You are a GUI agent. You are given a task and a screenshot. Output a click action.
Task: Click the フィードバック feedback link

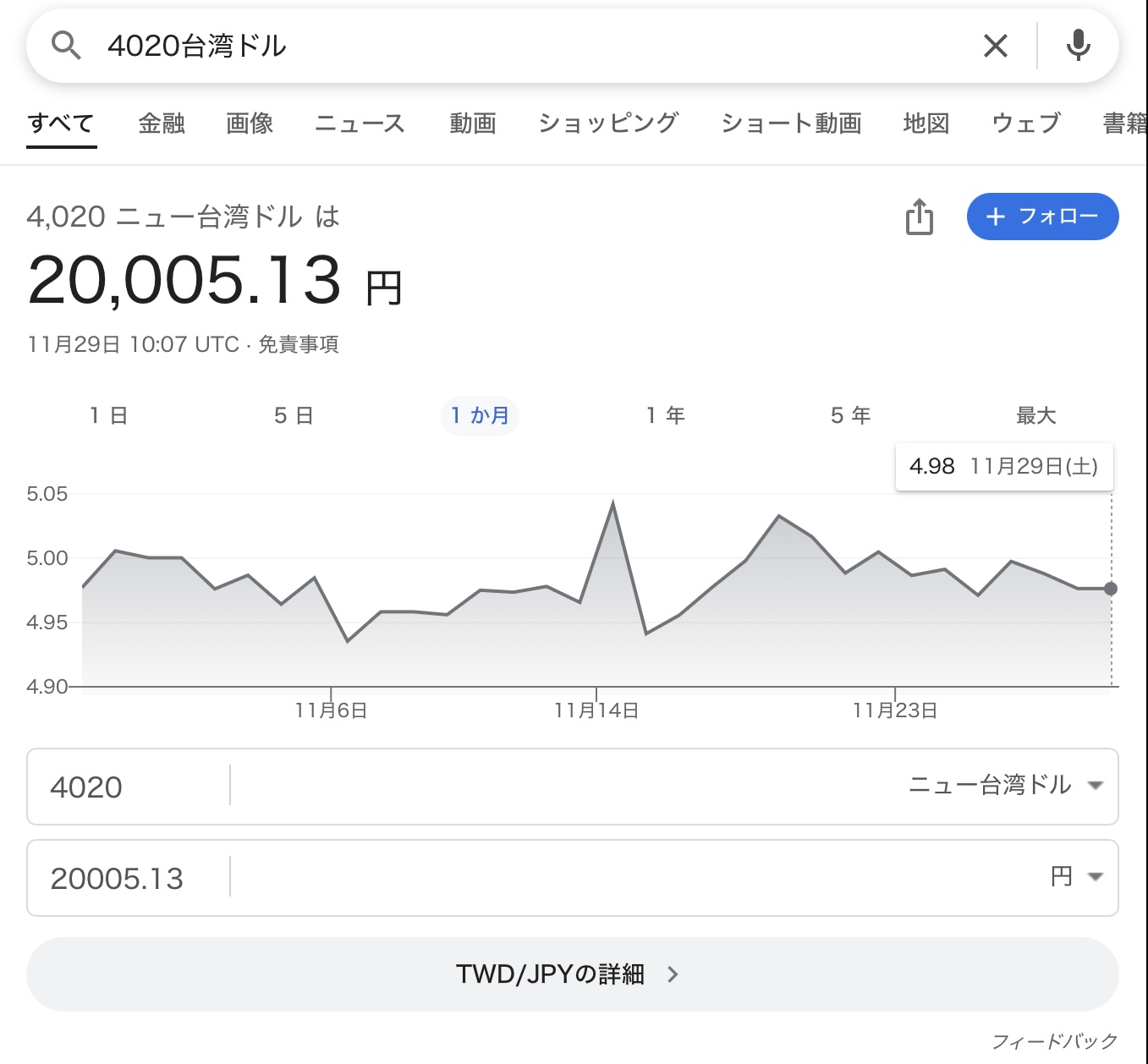(x=1054, y=1041)
